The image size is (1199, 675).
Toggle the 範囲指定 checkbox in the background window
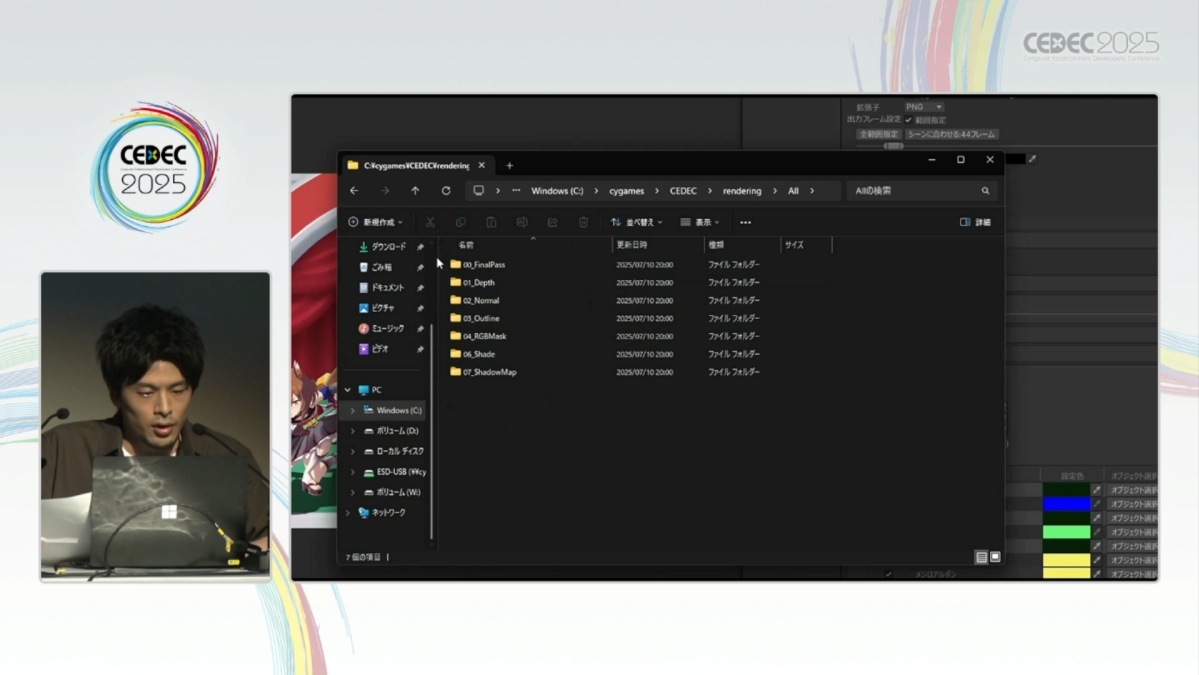pyautogui.click(x=908, y=120)
